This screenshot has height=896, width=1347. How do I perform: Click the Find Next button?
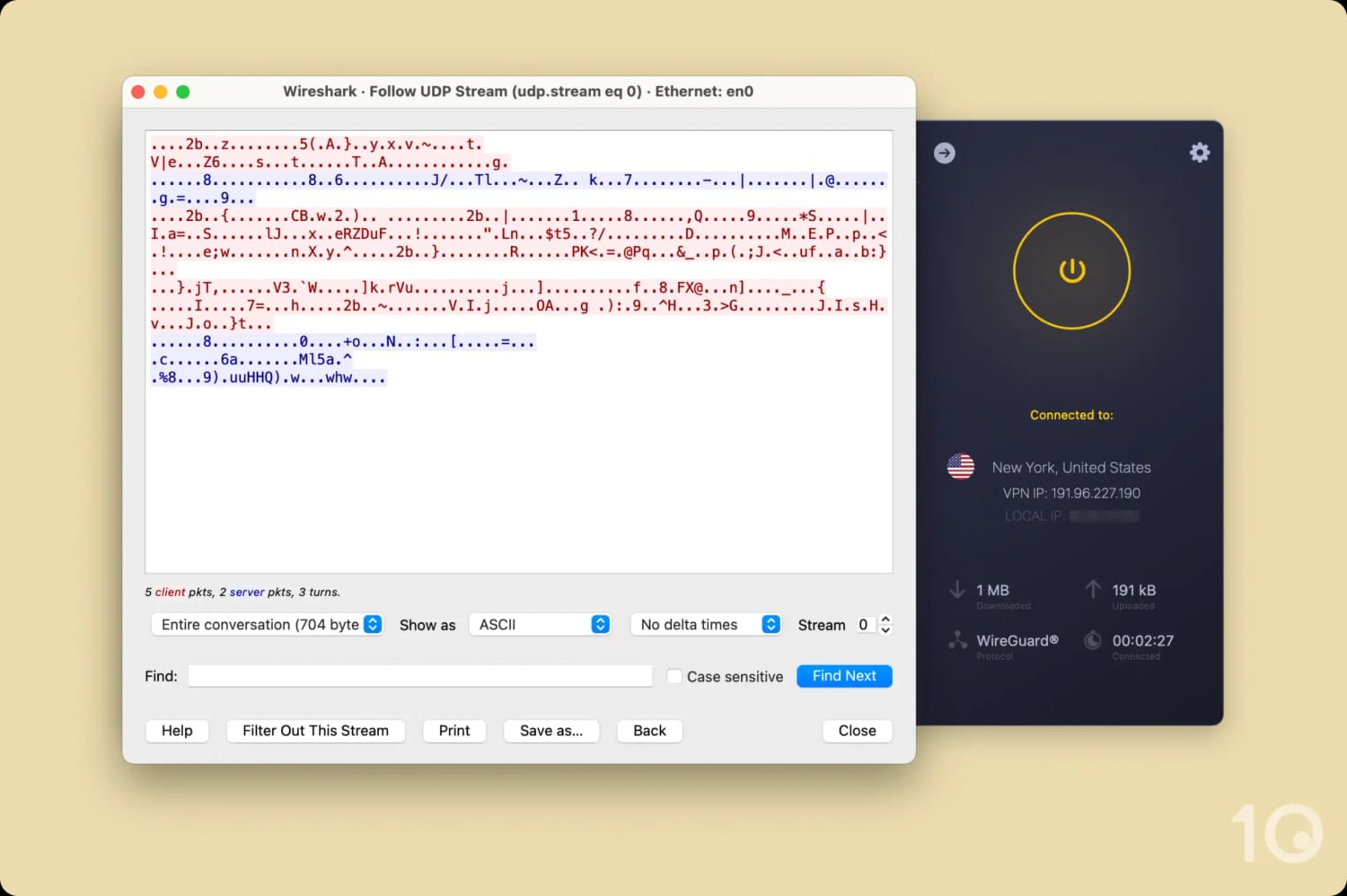click(x=843, y=675)
